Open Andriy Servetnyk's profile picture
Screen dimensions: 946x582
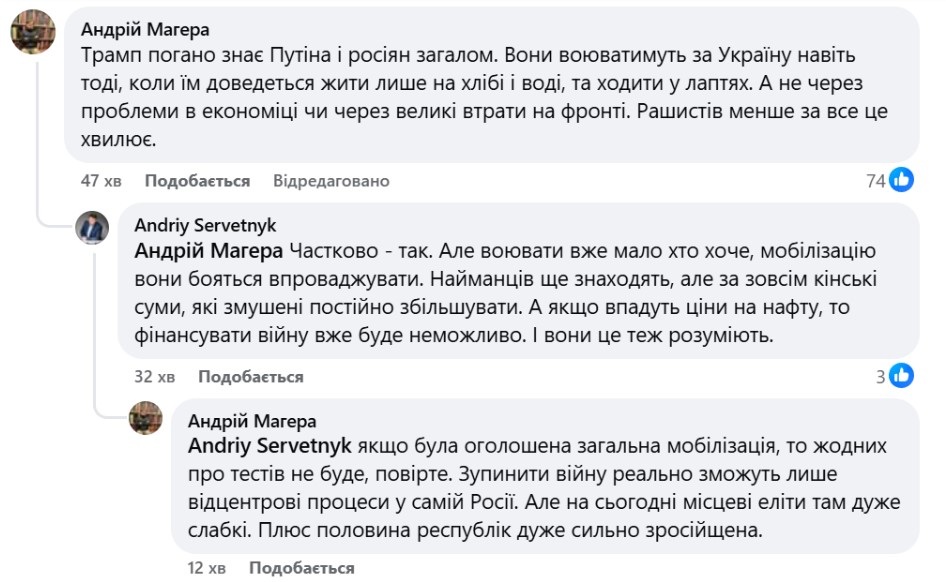(x=93, y=229)
